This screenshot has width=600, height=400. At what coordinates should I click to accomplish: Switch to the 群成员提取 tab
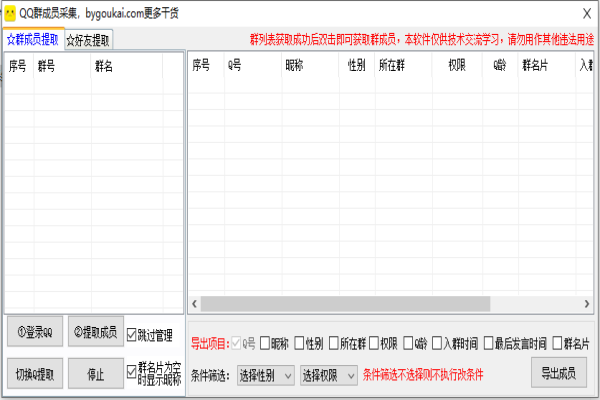32,40
